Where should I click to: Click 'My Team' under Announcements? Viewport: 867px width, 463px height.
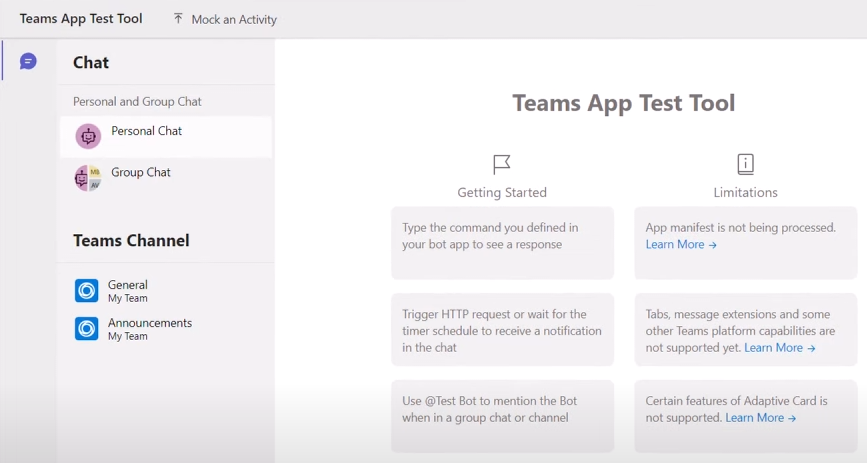tap(128, 336)
